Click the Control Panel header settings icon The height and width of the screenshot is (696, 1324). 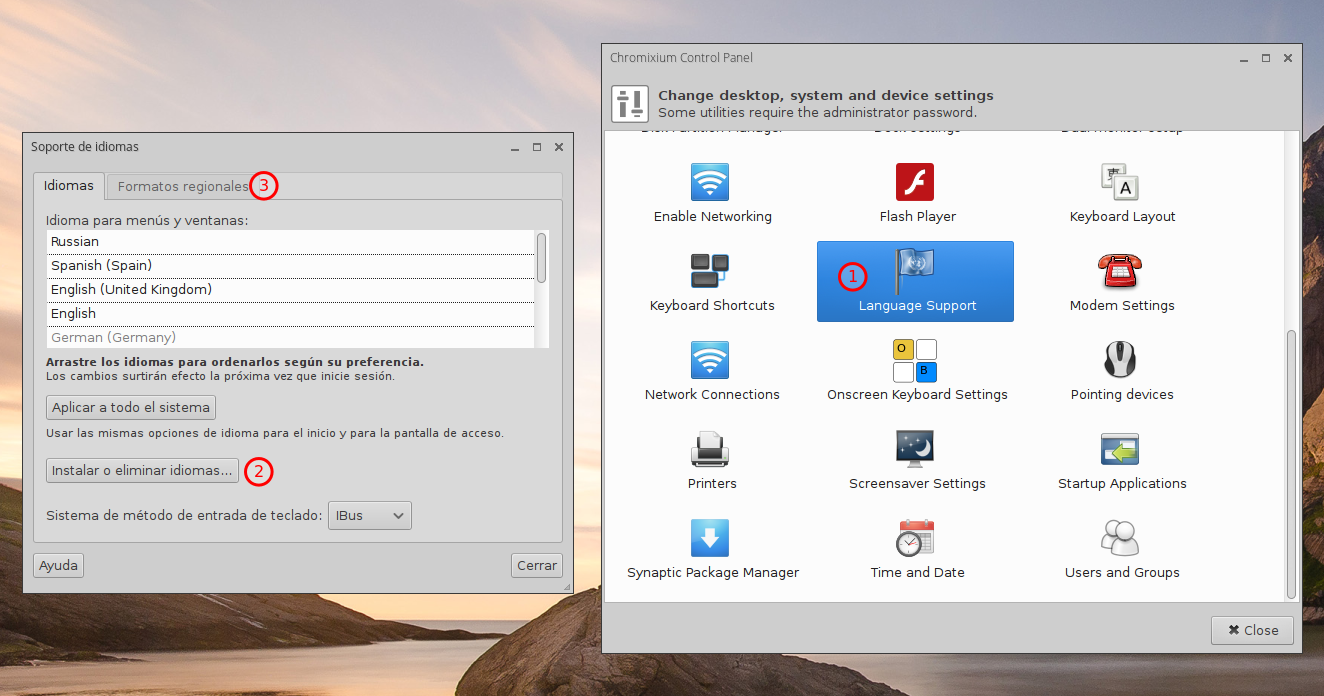[630, 104]
